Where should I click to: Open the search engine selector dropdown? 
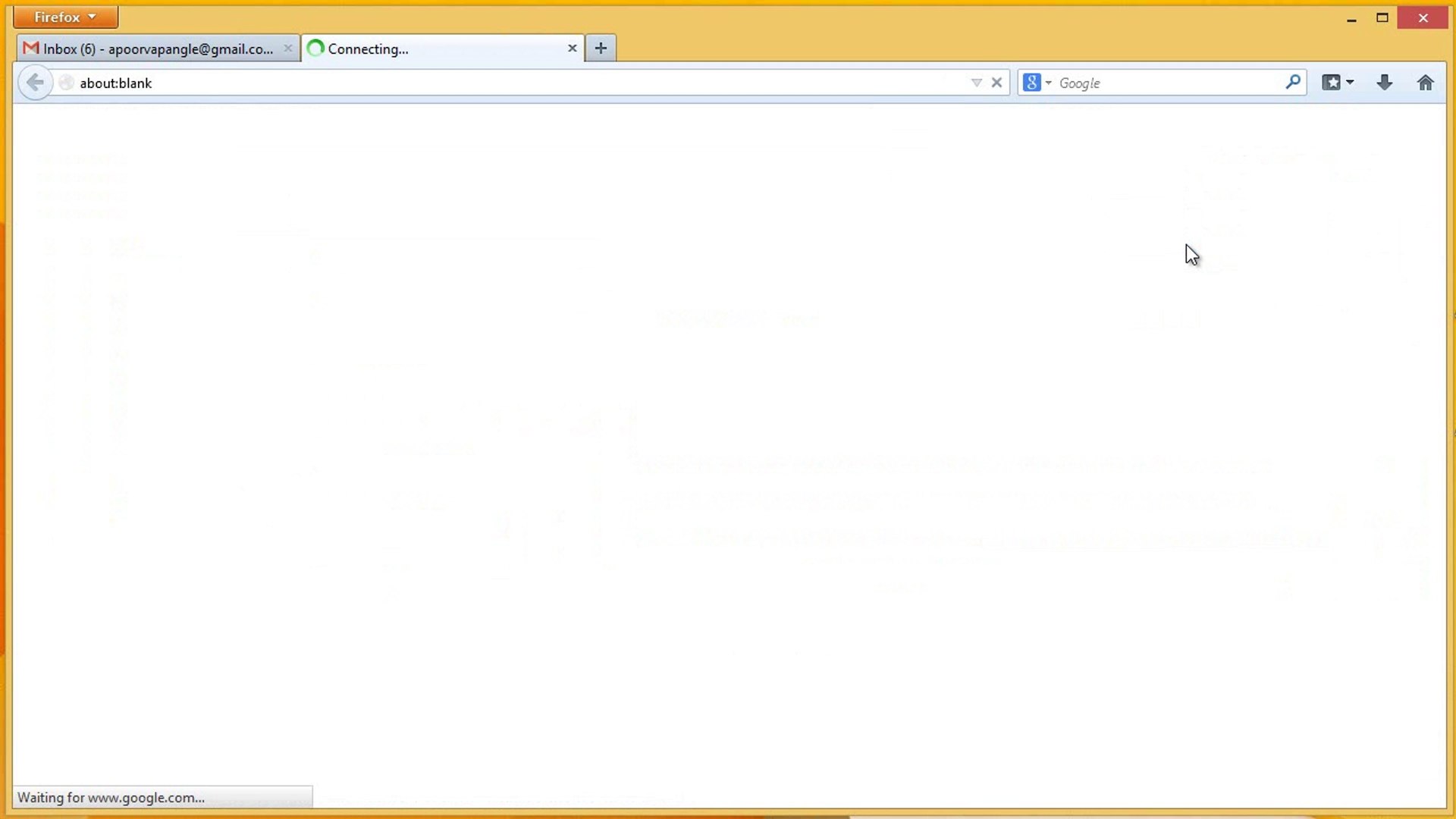pyautogui.click(x=1047, y=83)
